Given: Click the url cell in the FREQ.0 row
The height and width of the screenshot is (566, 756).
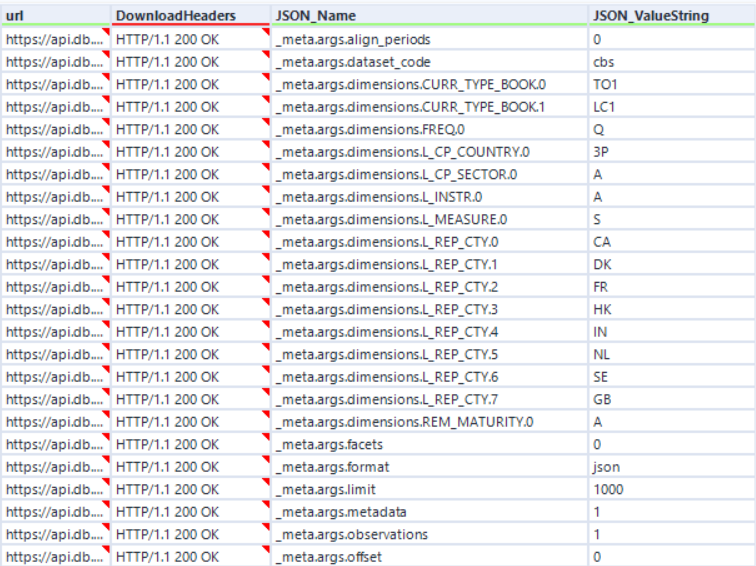Looking at the screenshot, I should pyautogui.click(x=56, y=129).
